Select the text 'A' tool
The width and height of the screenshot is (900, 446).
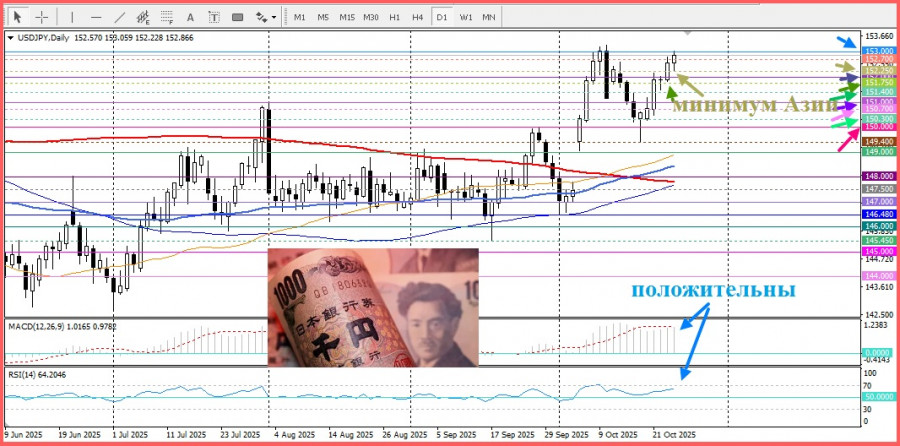pyautogui.click(x=190, y=17)
